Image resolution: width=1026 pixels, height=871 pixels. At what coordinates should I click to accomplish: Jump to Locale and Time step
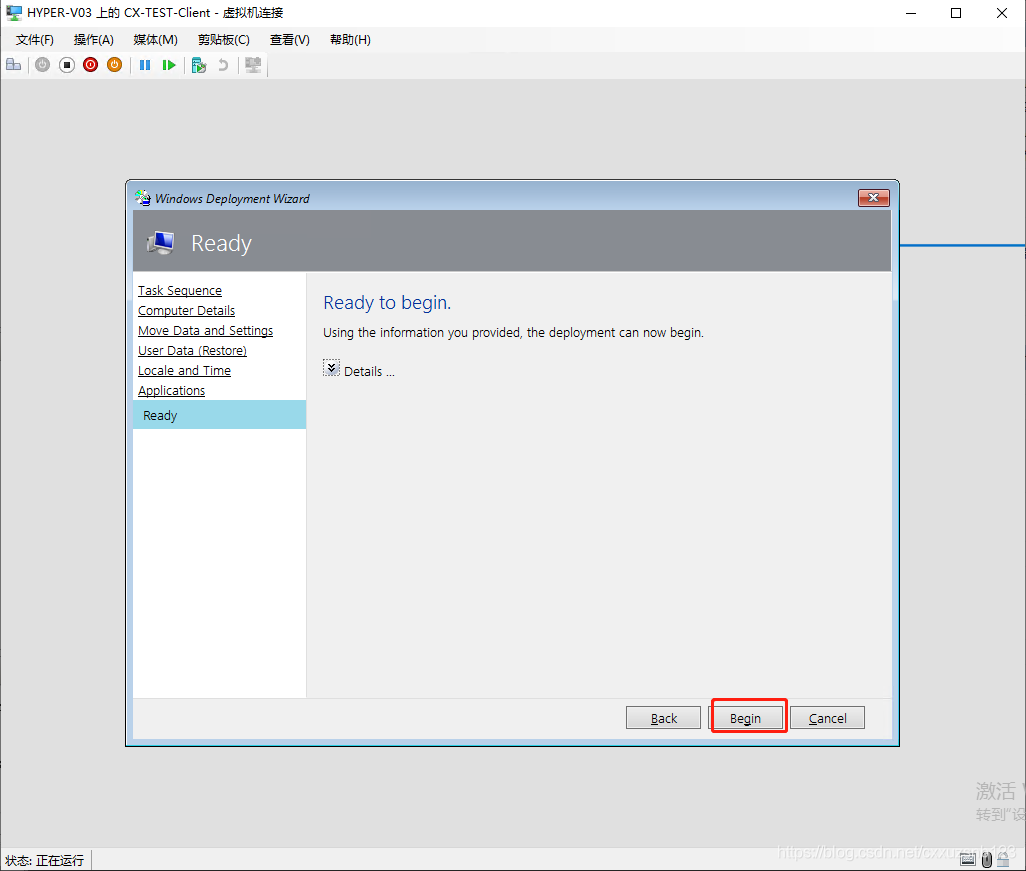185,370
